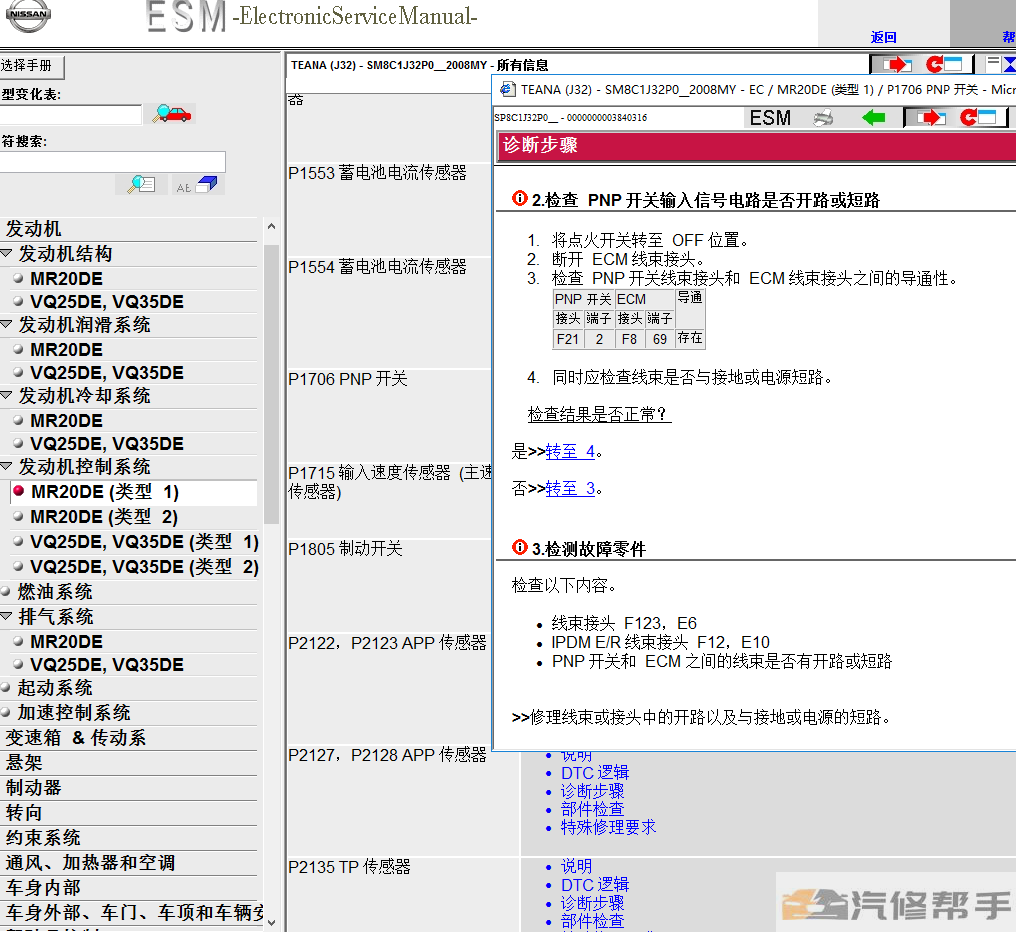Select P1706 PNP 开关 row
The height and width of the screenshot is (932, 1016).
pyautogui.click(x=348, y=379)
